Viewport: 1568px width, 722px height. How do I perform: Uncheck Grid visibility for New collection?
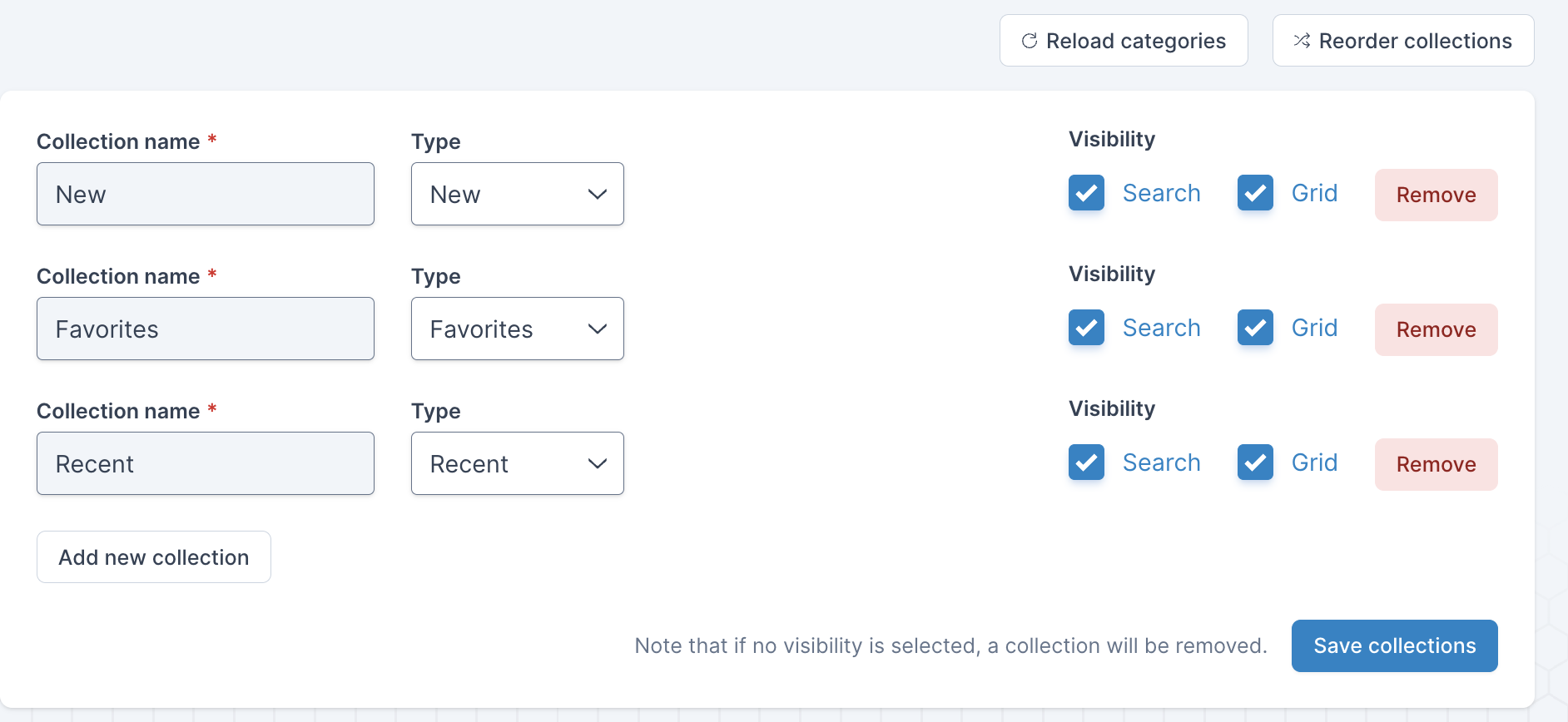click(1255, 193)
